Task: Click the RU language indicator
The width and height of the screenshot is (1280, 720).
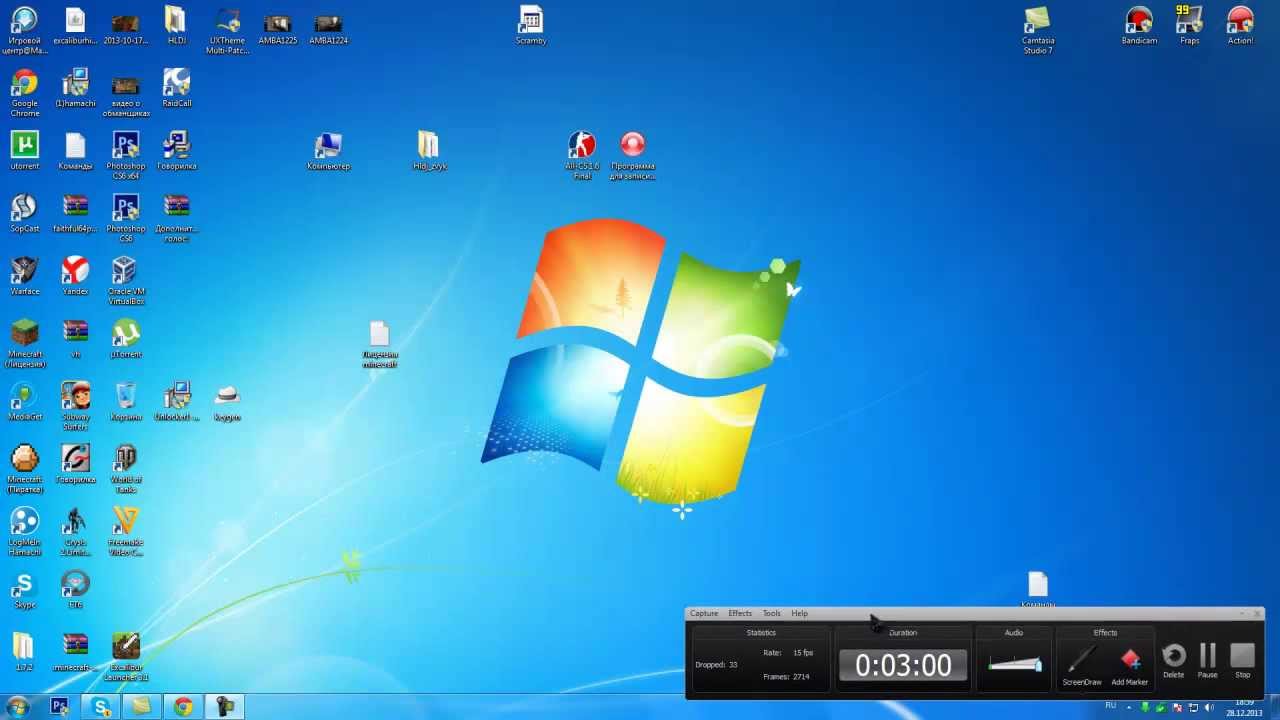Action: tap(1110, 706)
